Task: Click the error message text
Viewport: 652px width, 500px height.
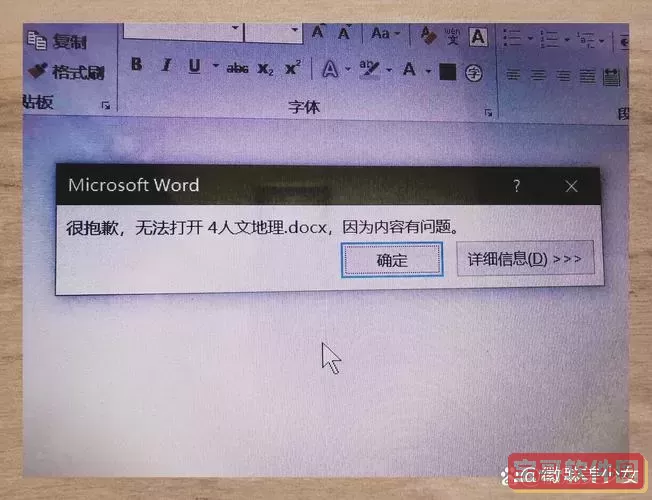Action: pos(263,228)
